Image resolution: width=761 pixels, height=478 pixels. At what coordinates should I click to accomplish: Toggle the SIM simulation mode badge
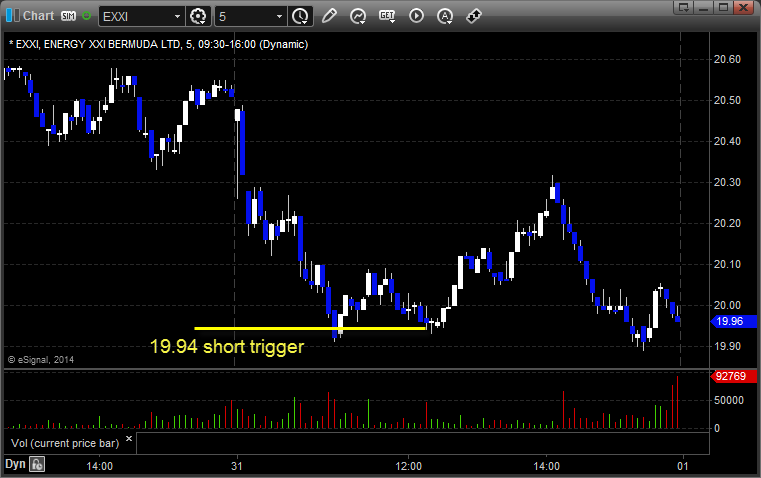coord(68,16)
